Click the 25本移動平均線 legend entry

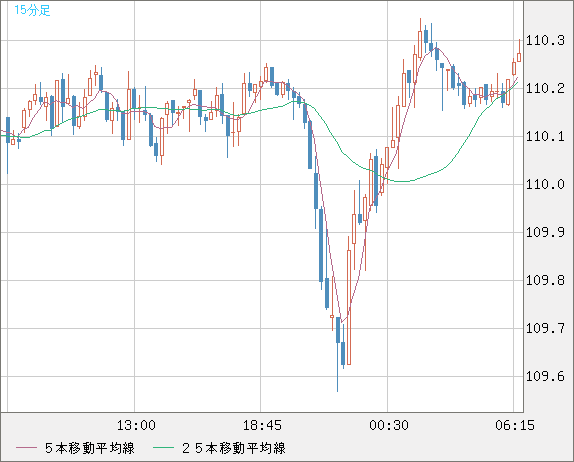[234, 448]
